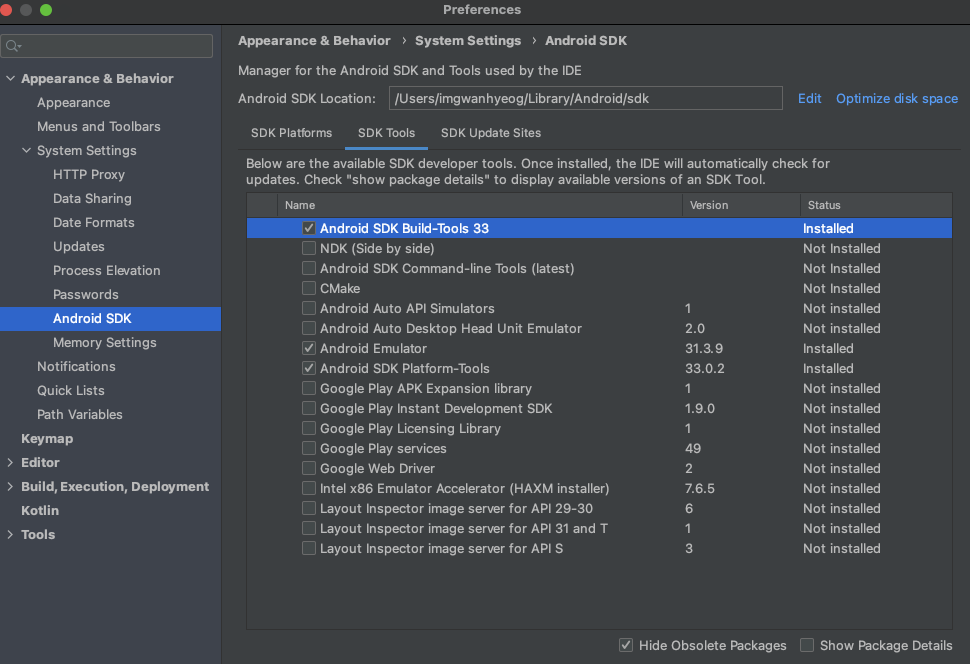This screenshot has height=664, width=970.
Task: Select HTTP Proxy in the sidebar
Action: coord(88,175)
